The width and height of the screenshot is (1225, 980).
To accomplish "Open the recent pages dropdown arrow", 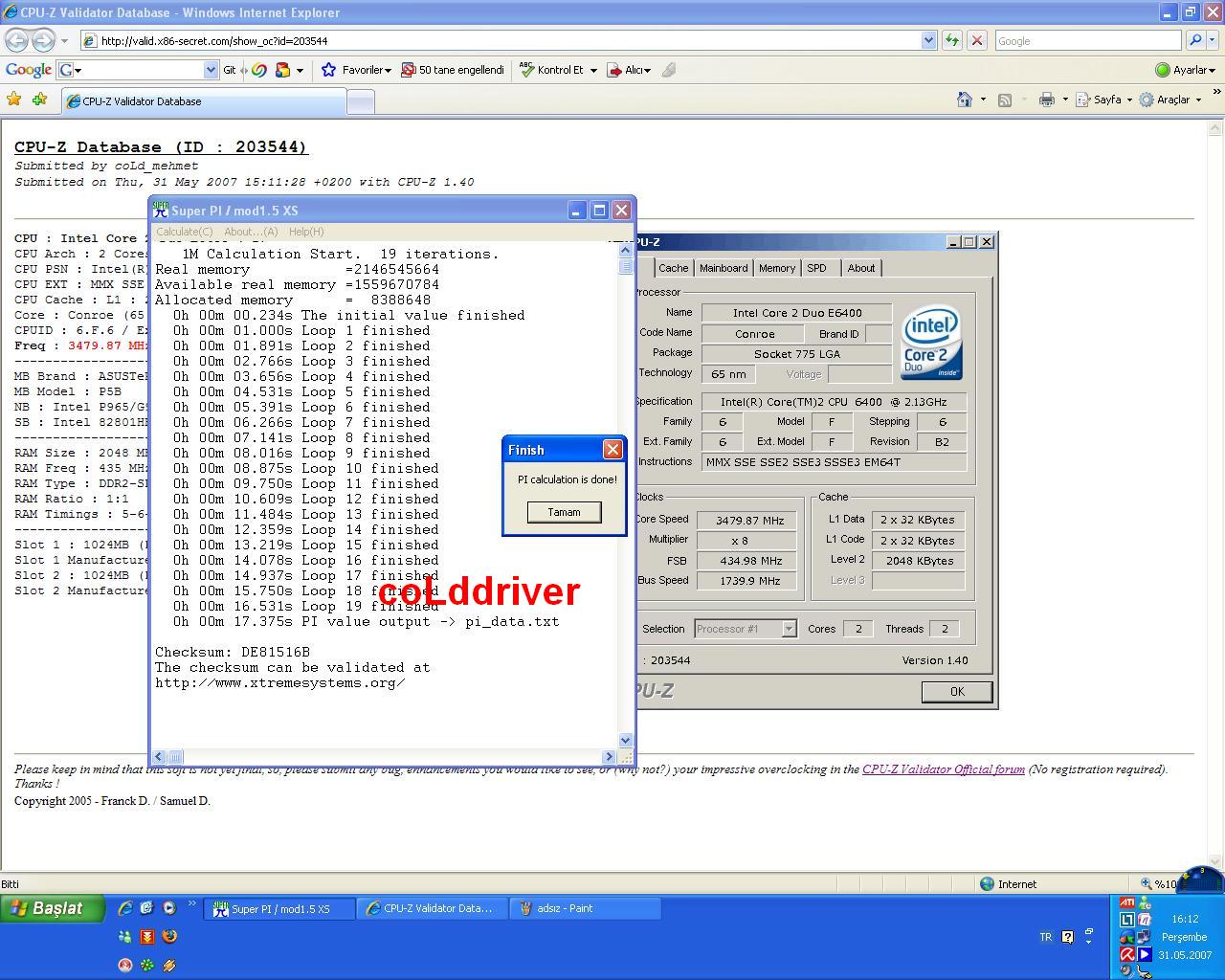I will coord(64,41).
